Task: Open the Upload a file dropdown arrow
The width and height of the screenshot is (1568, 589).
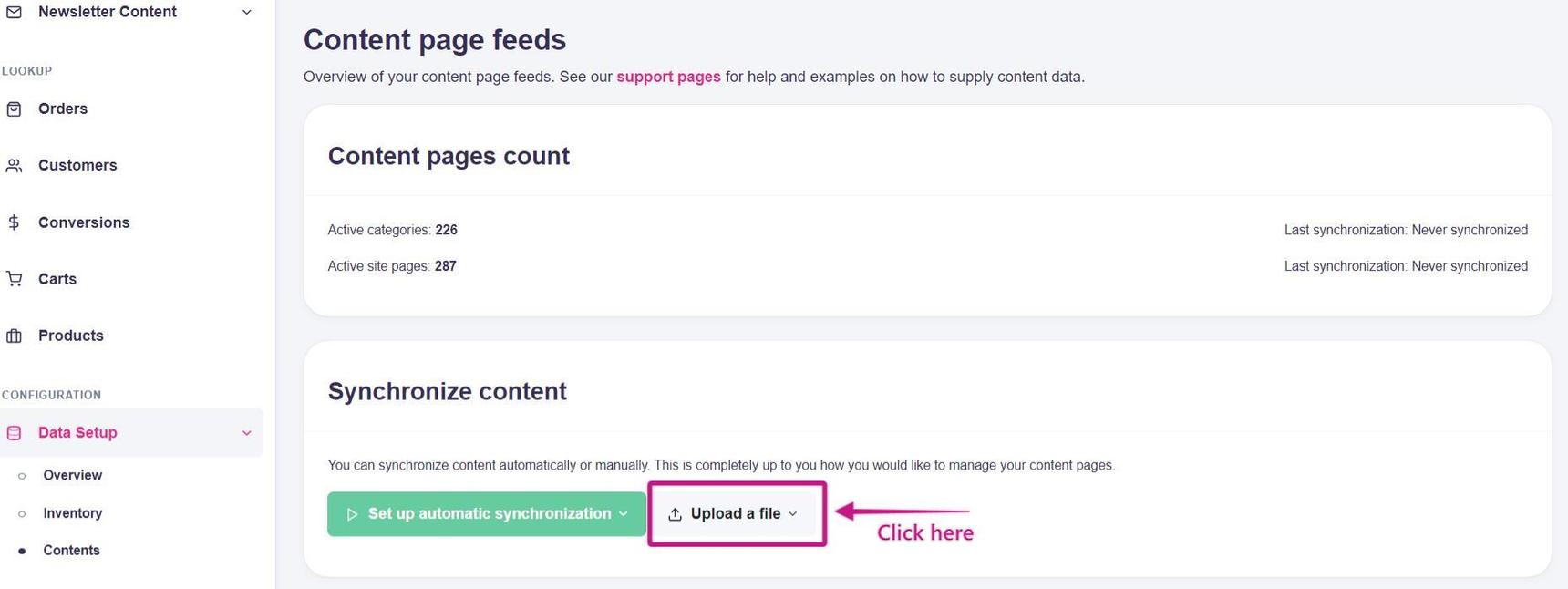Action: click(793, 514)
